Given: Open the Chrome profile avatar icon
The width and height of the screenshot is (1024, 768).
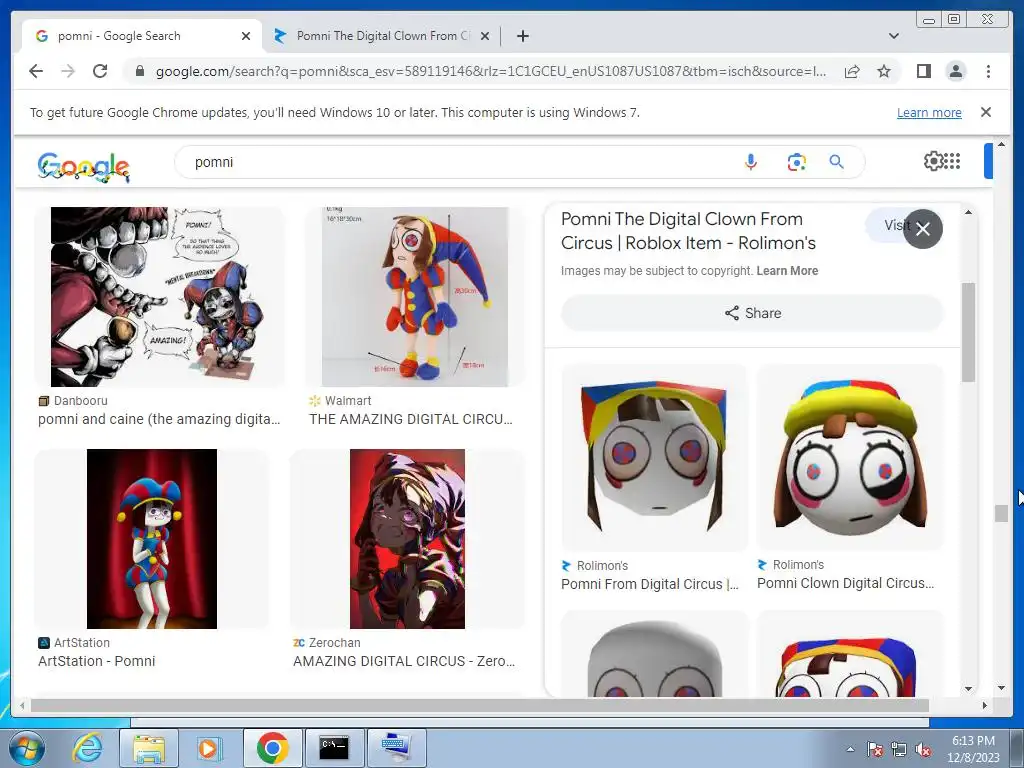Looking at the screenshot, I should coord(955,71).
